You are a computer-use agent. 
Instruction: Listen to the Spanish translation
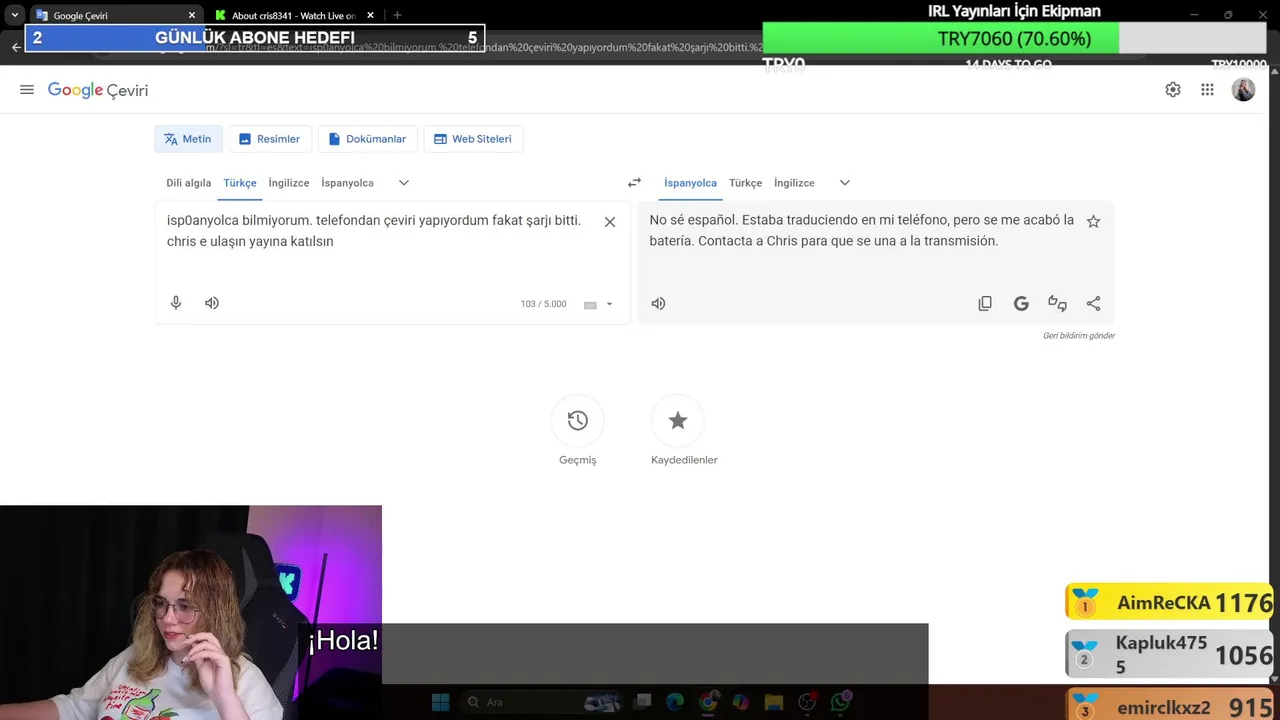click(x=658, y=303)
